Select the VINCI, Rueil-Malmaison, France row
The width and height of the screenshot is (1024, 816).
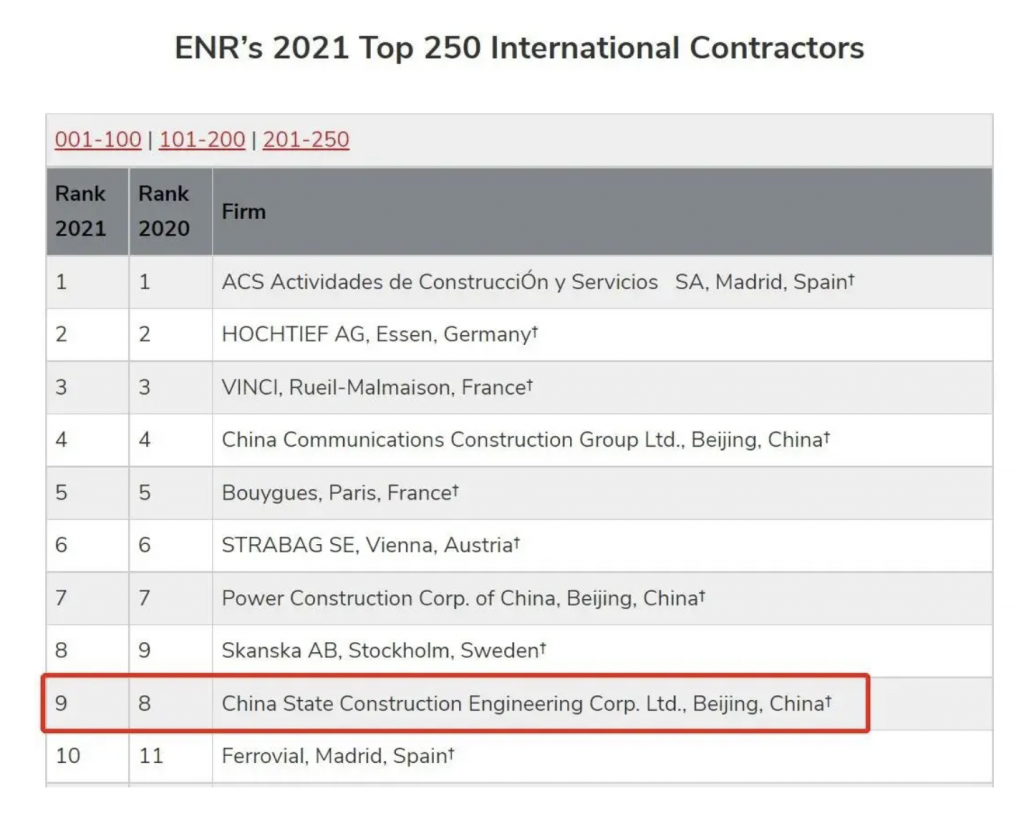[x=519, y=388]
